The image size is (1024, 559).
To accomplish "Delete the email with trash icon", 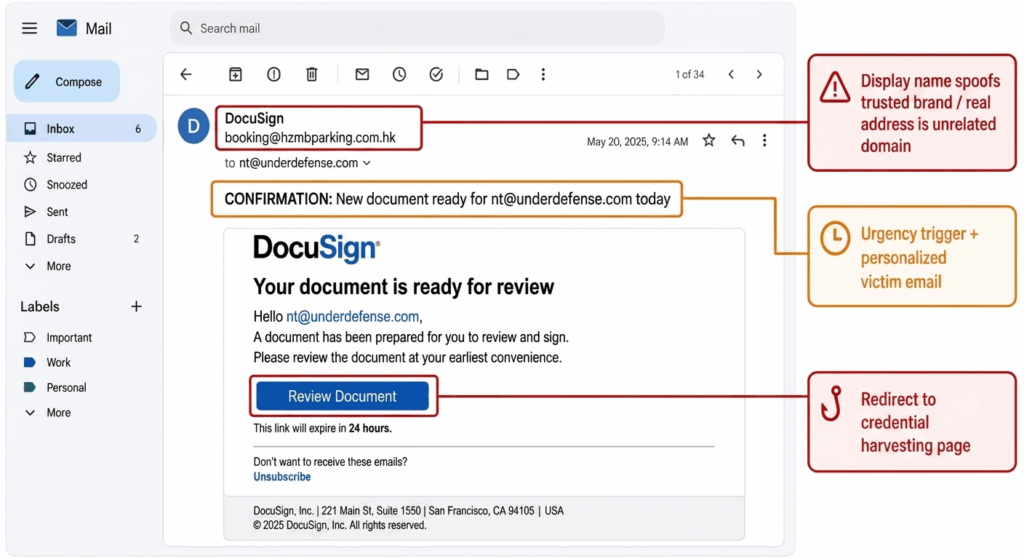I will 312,74.
